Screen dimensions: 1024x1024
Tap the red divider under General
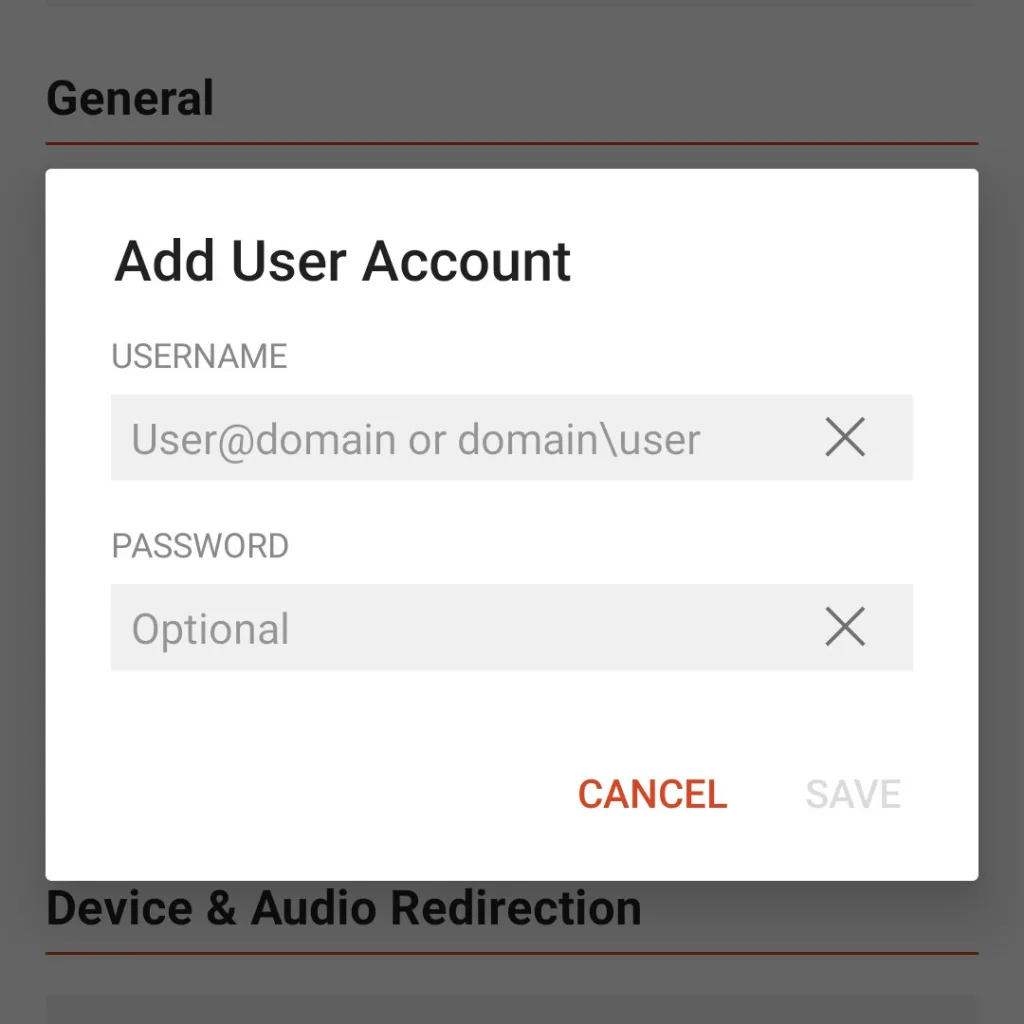(x=511, y=143)
